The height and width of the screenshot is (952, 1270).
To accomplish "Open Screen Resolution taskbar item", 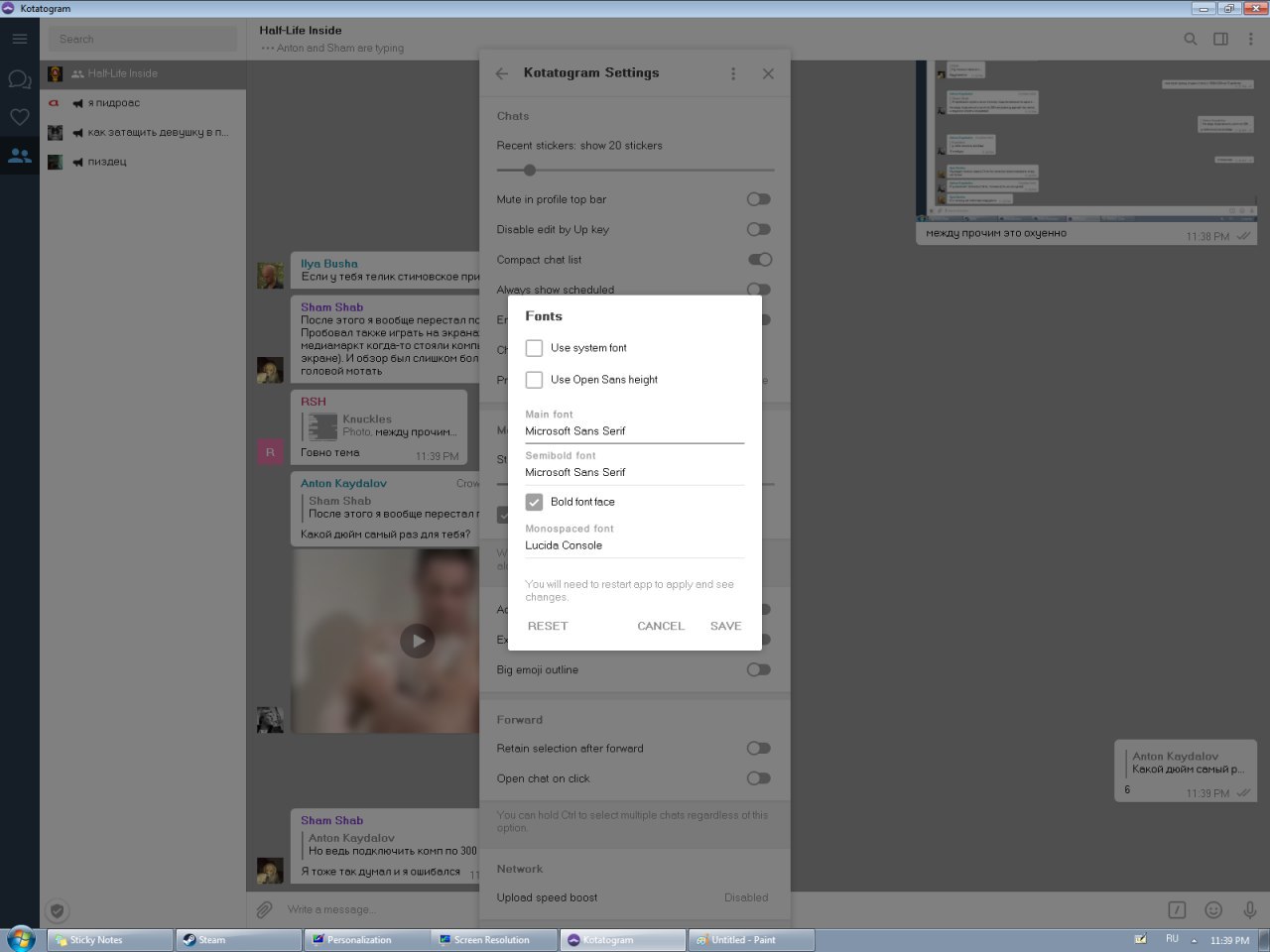I will coord(495,940).
